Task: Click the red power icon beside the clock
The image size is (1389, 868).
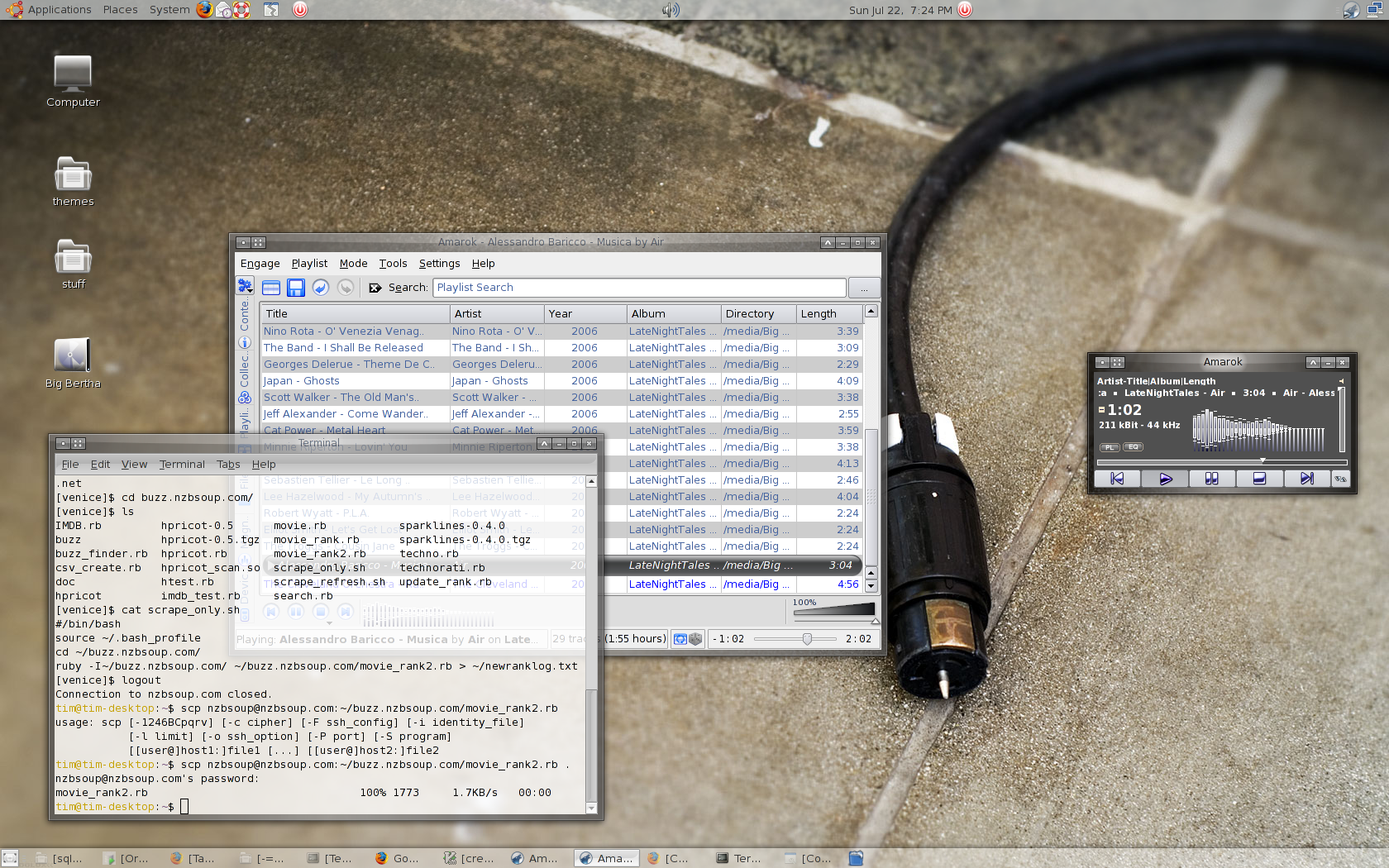Action: pos(965,10)
